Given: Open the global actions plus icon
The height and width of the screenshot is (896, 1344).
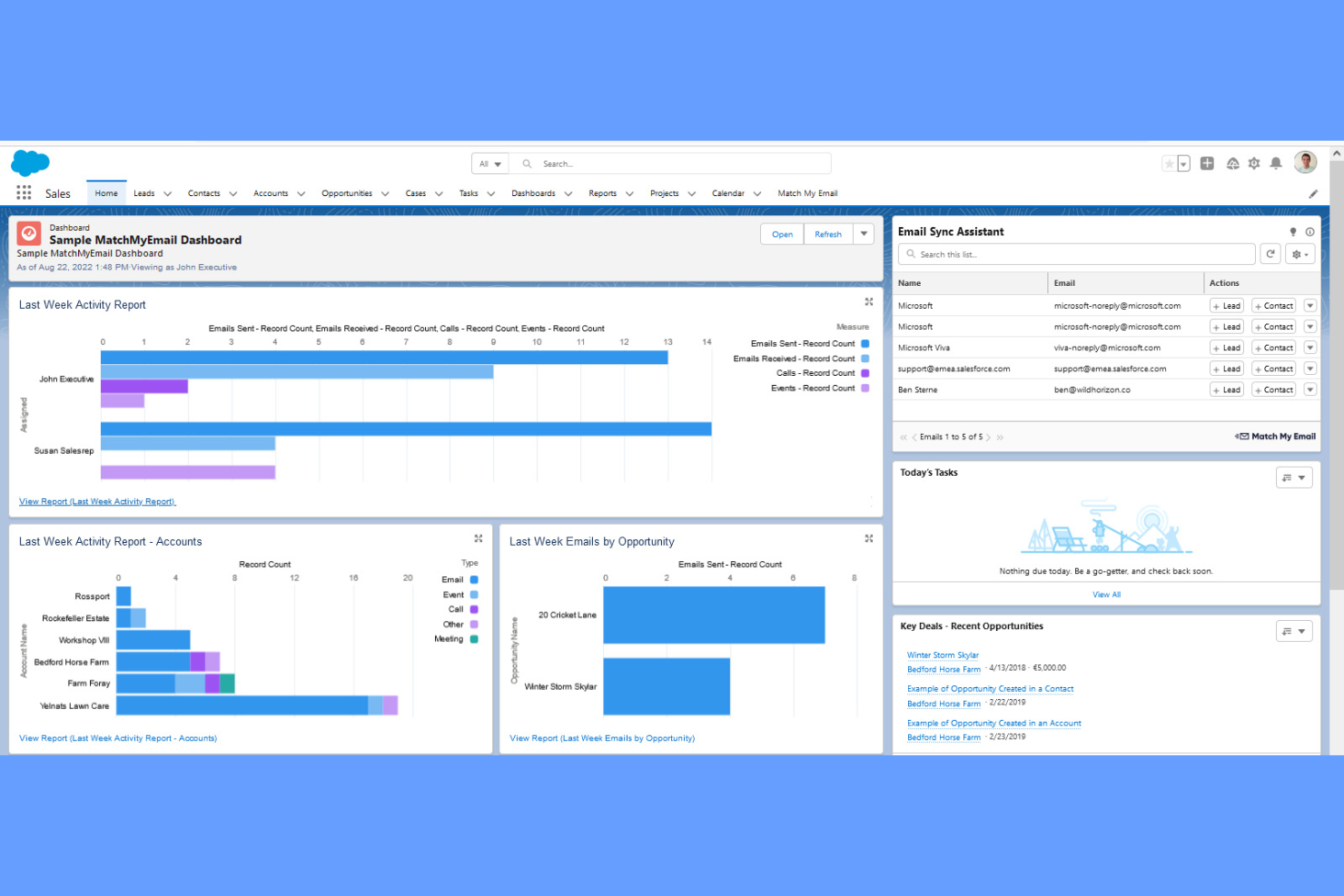Looking at the screenshot, I should [1207, 163].
